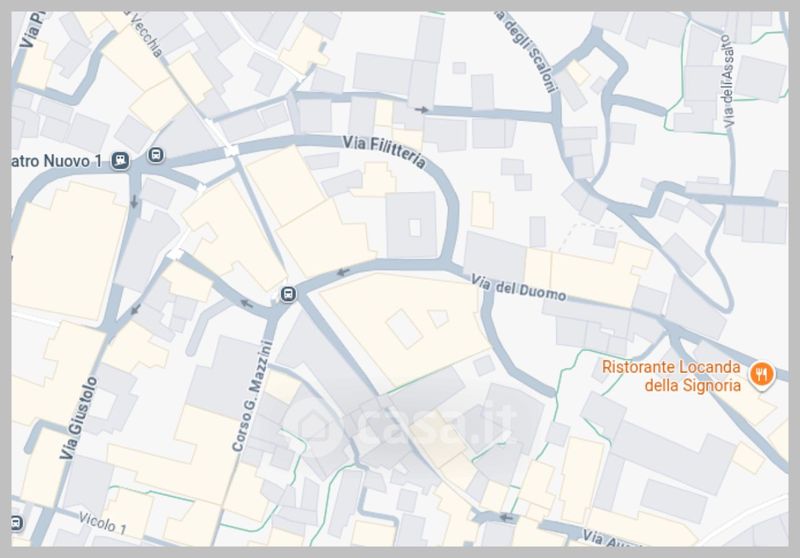This screenshot has height=558, width=800.
Task: Open Ristorante Locanda della Signoria label
Action: (671, 376)
